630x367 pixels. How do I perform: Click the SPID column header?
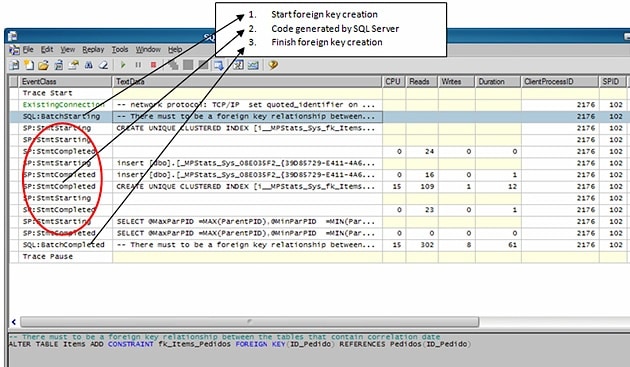612,82
